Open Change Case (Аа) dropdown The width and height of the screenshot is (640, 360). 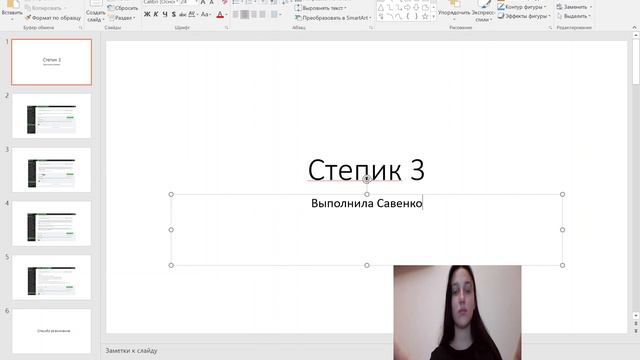coord(206,15)
